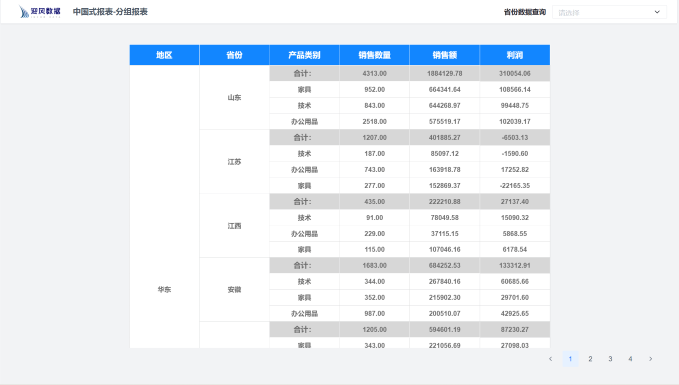The width and height of the screenshot is (679, 385).
Task: Click the page title 中国式报表-分组报表
Action: point(110,12)
